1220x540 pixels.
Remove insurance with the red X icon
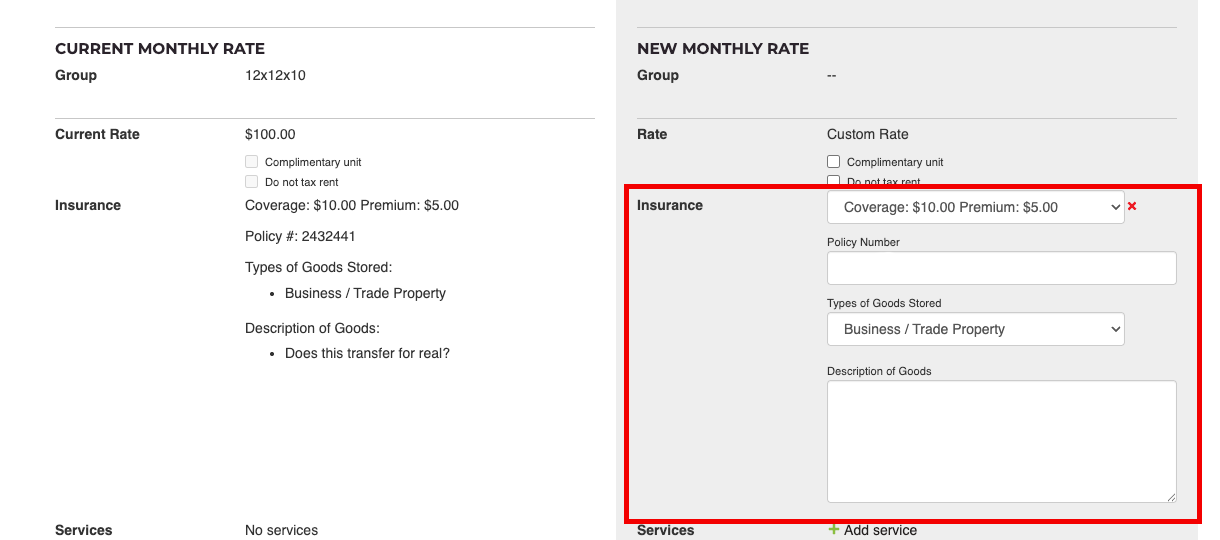(1132, 206)
